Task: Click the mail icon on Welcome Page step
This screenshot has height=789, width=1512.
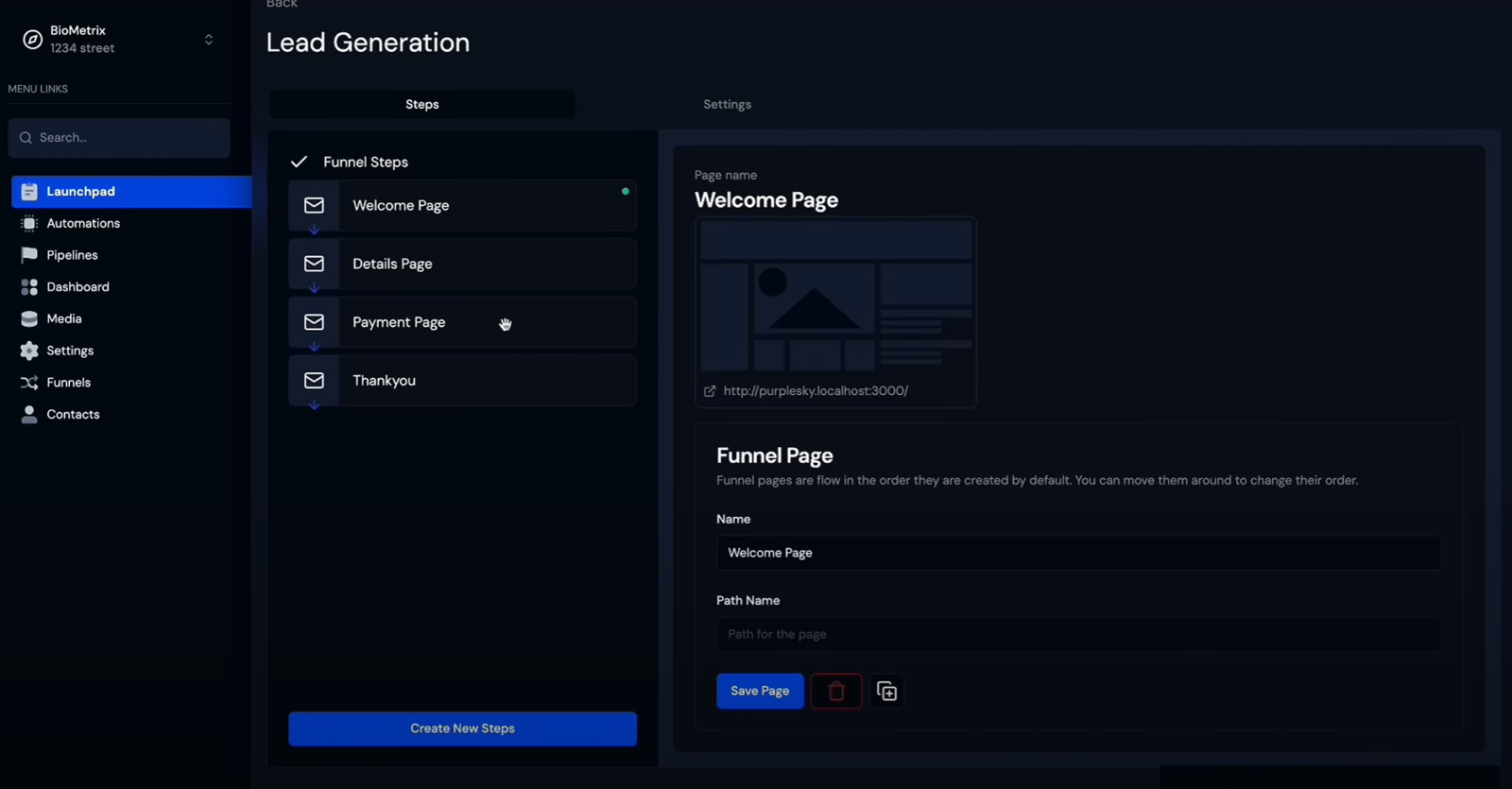Action: point(314,206)
